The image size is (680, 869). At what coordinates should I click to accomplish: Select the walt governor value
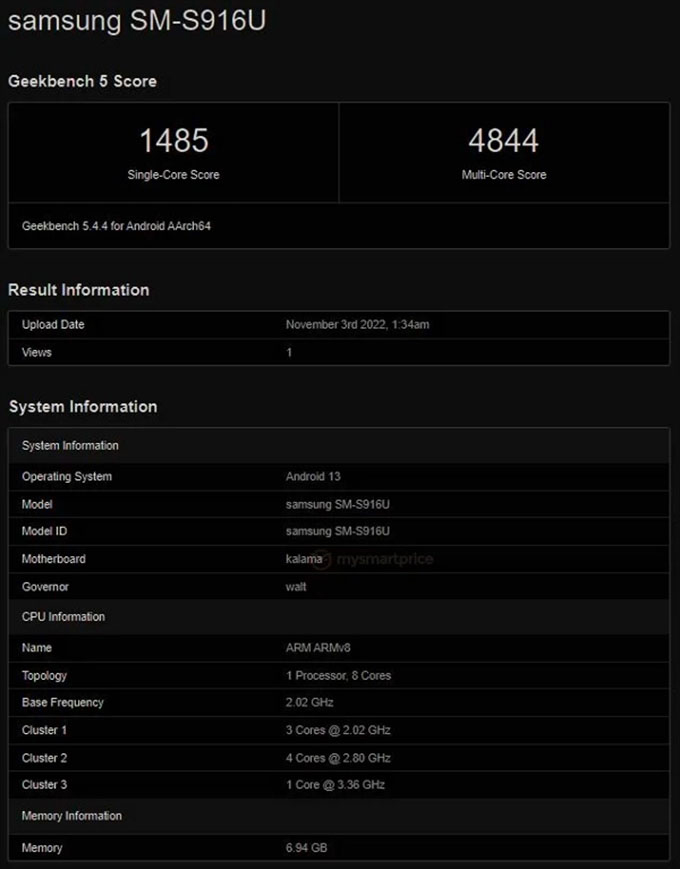[x=296, y=587]
